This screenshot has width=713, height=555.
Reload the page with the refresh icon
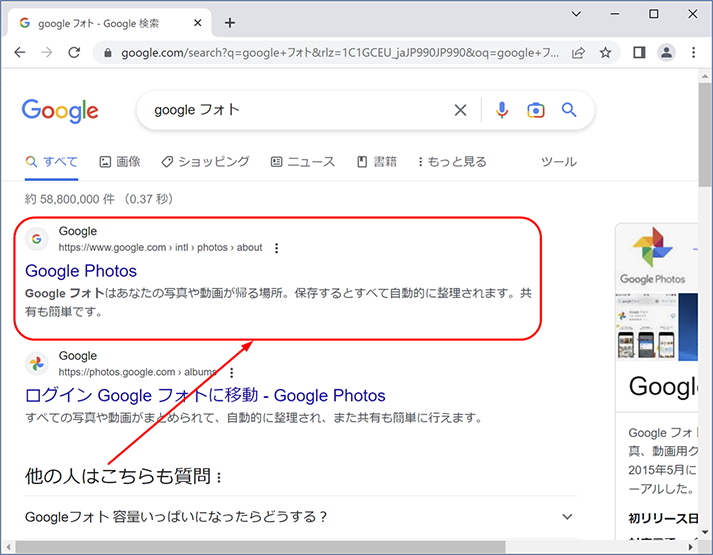tap(74, 53)
